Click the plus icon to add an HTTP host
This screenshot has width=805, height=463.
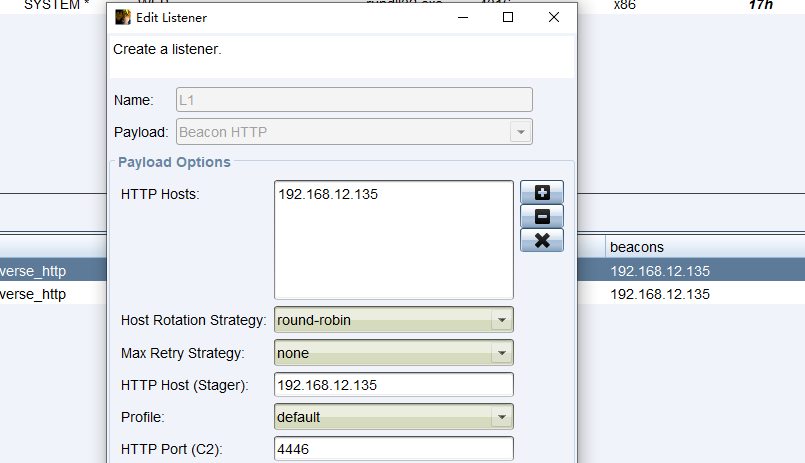[542, 192]
